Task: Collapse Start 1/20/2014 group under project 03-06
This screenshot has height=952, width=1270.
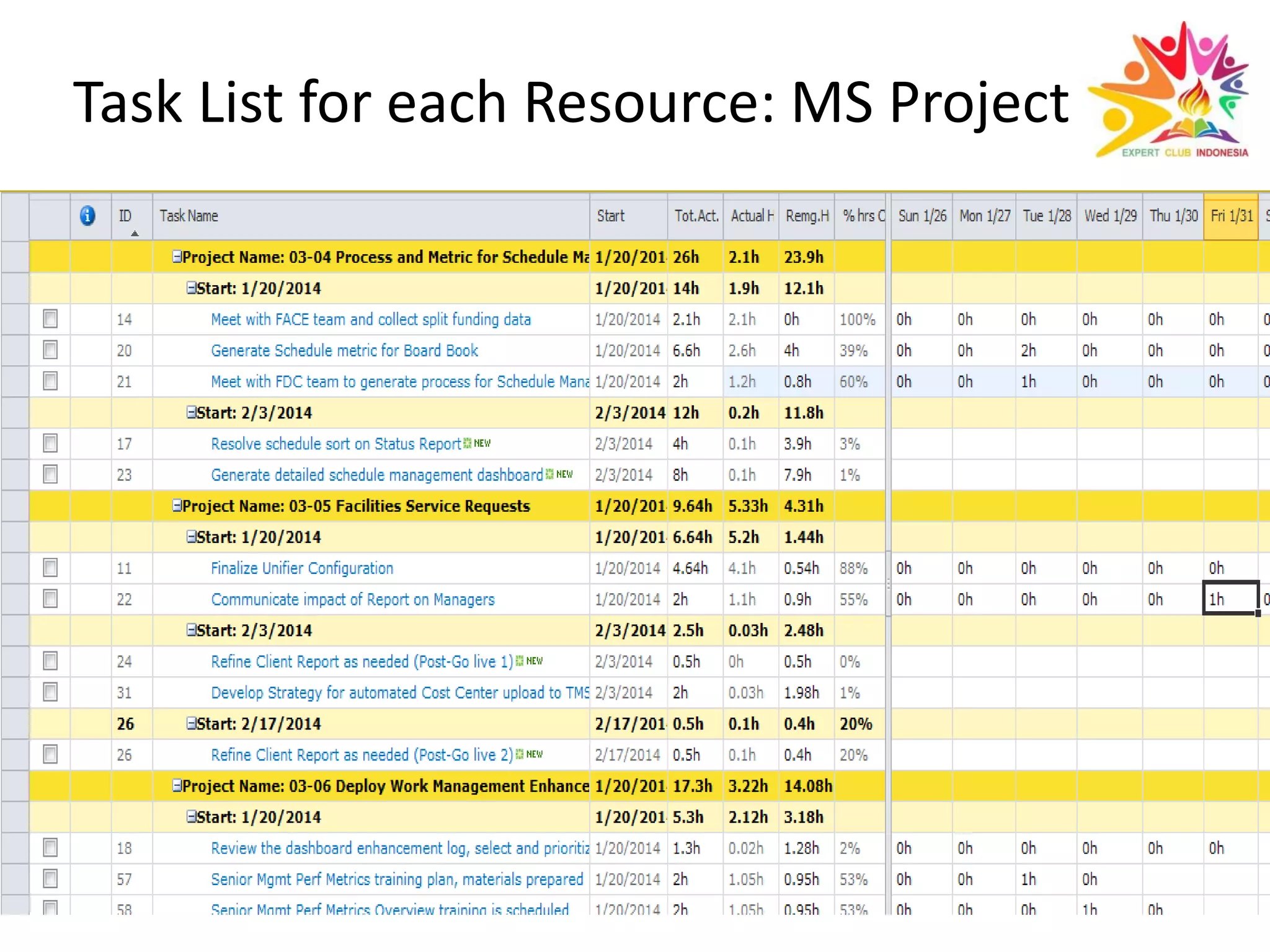Action: pyautogui.click(x=192, y=816)
